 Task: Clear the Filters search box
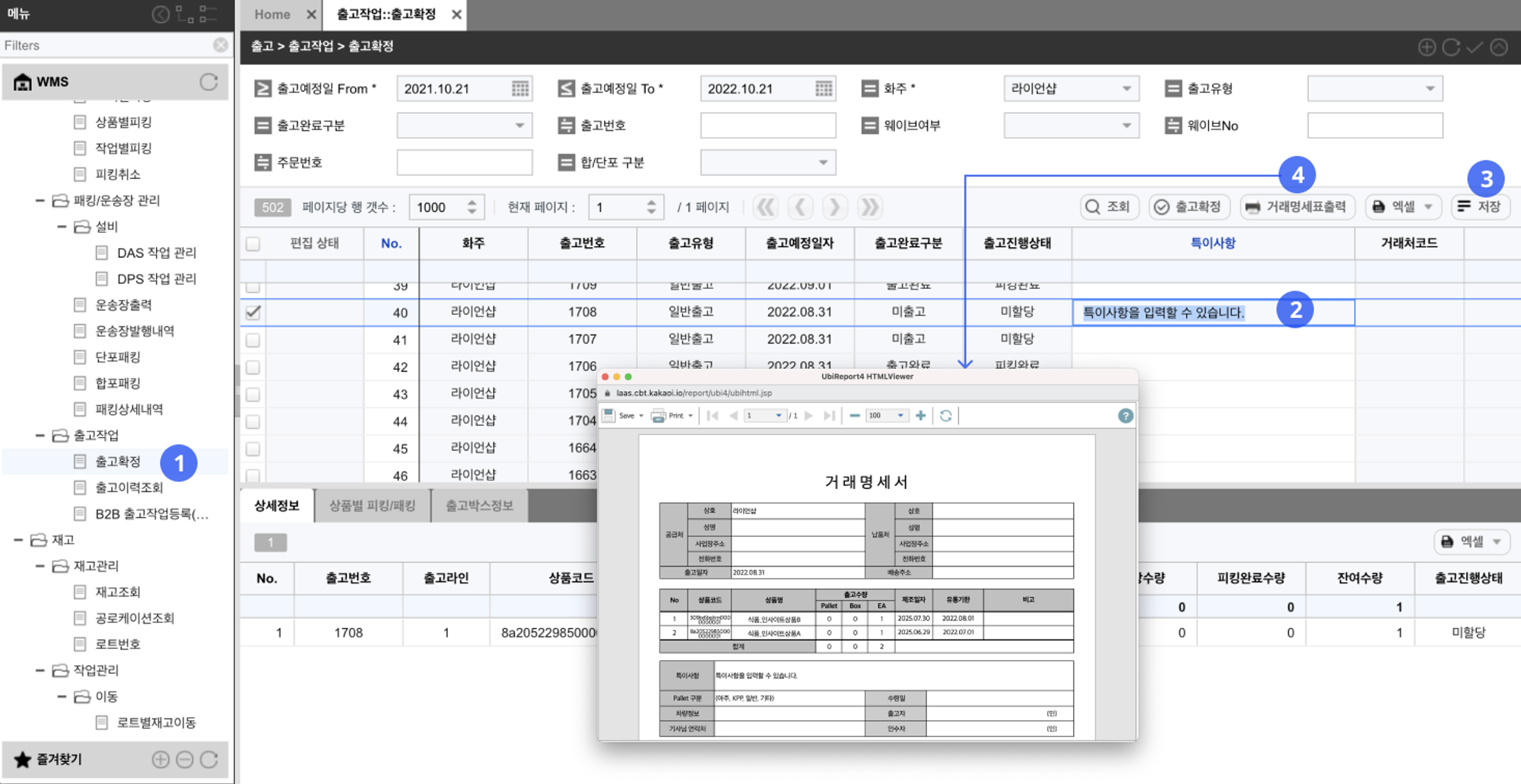pyautogui.click(x=221, y=46)
